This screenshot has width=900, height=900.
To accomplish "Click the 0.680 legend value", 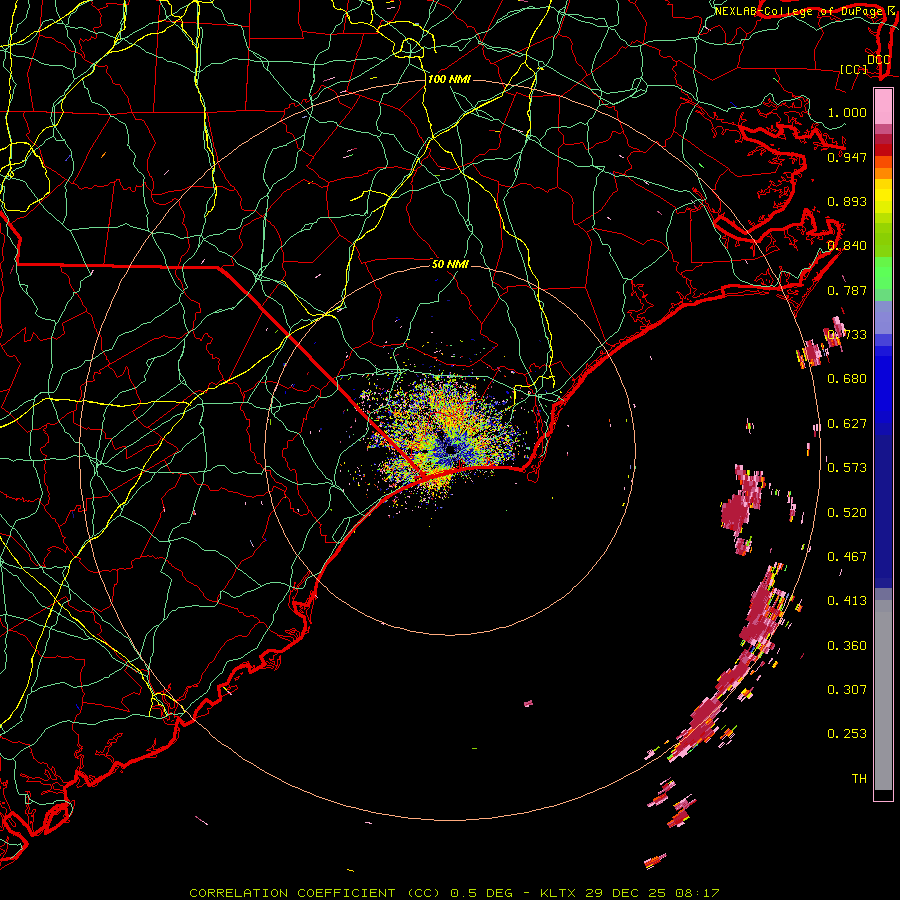I will (x=847, y=378).
